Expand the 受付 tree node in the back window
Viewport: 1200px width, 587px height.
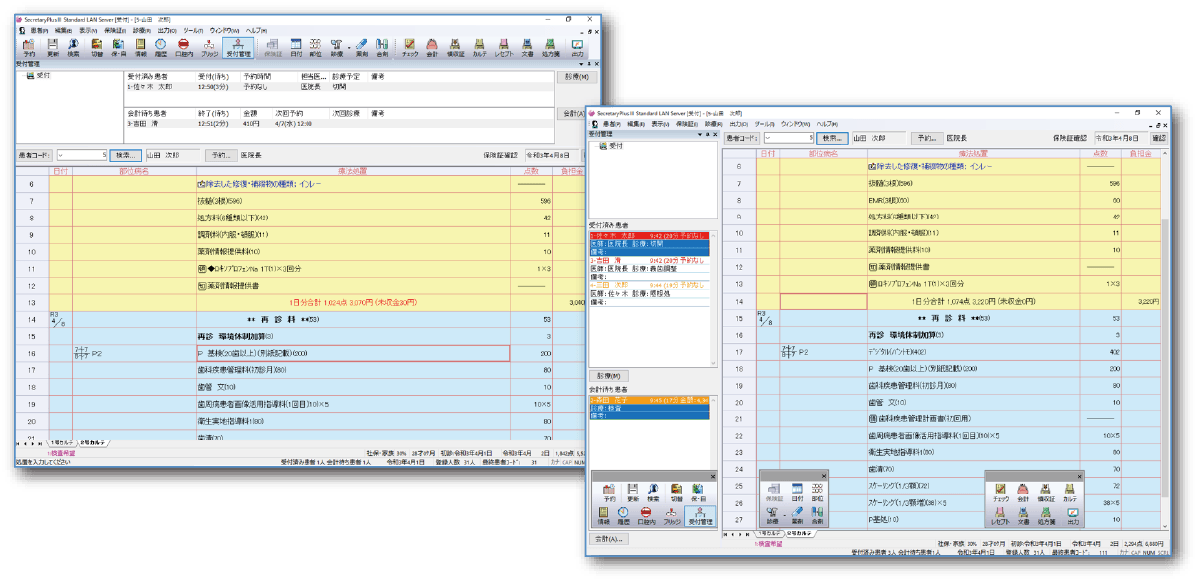click(x=38, y=76)
